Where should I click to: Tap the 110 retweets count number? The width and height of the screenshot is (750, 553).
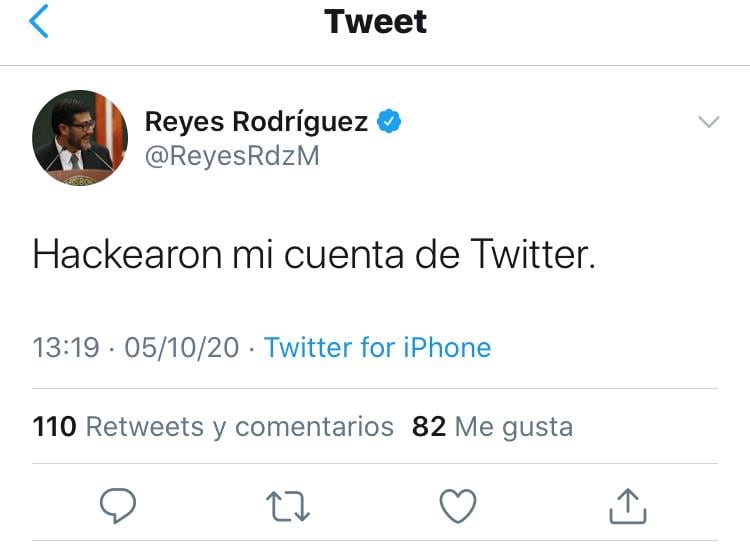click(x=54, y=427)
